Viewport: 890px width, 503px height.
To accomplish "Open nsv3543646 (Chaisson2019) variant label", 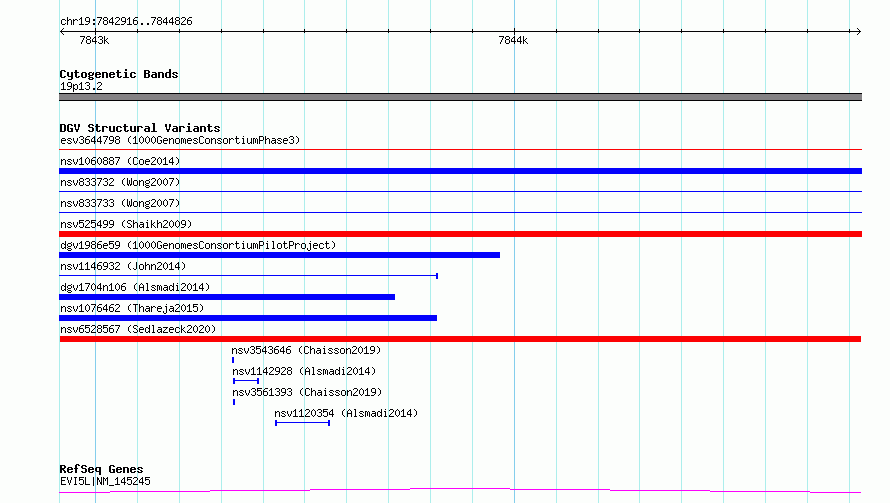I will (x=306, y=350).
